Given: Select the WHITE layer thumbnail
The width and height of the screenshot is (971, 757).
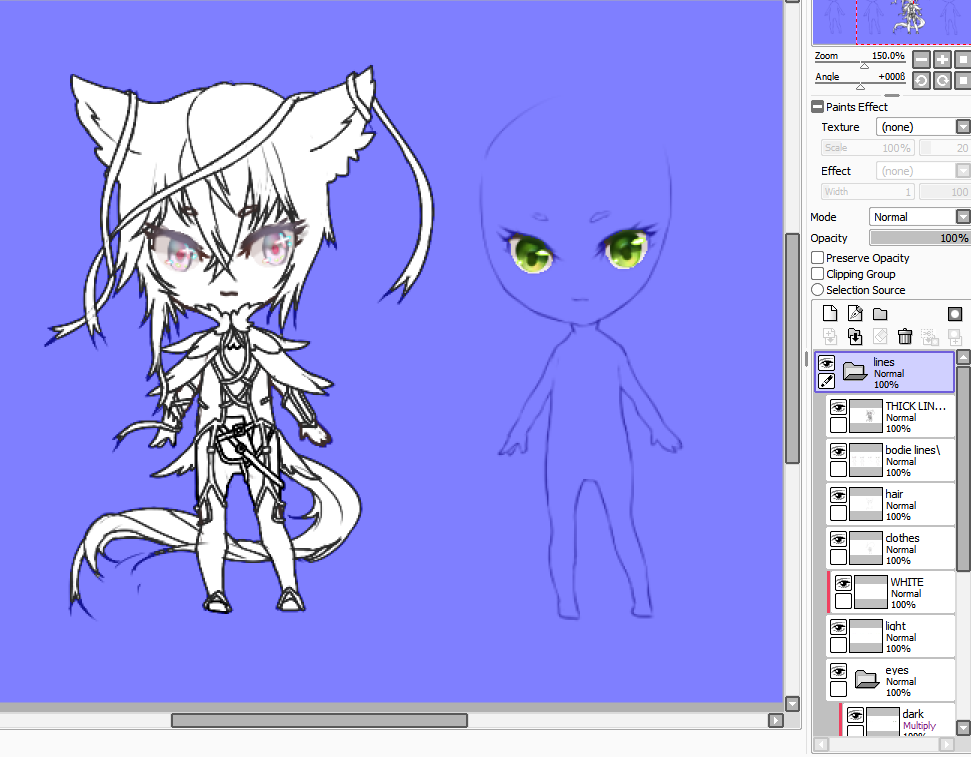Looking at the screenshot, I should 871,592.
